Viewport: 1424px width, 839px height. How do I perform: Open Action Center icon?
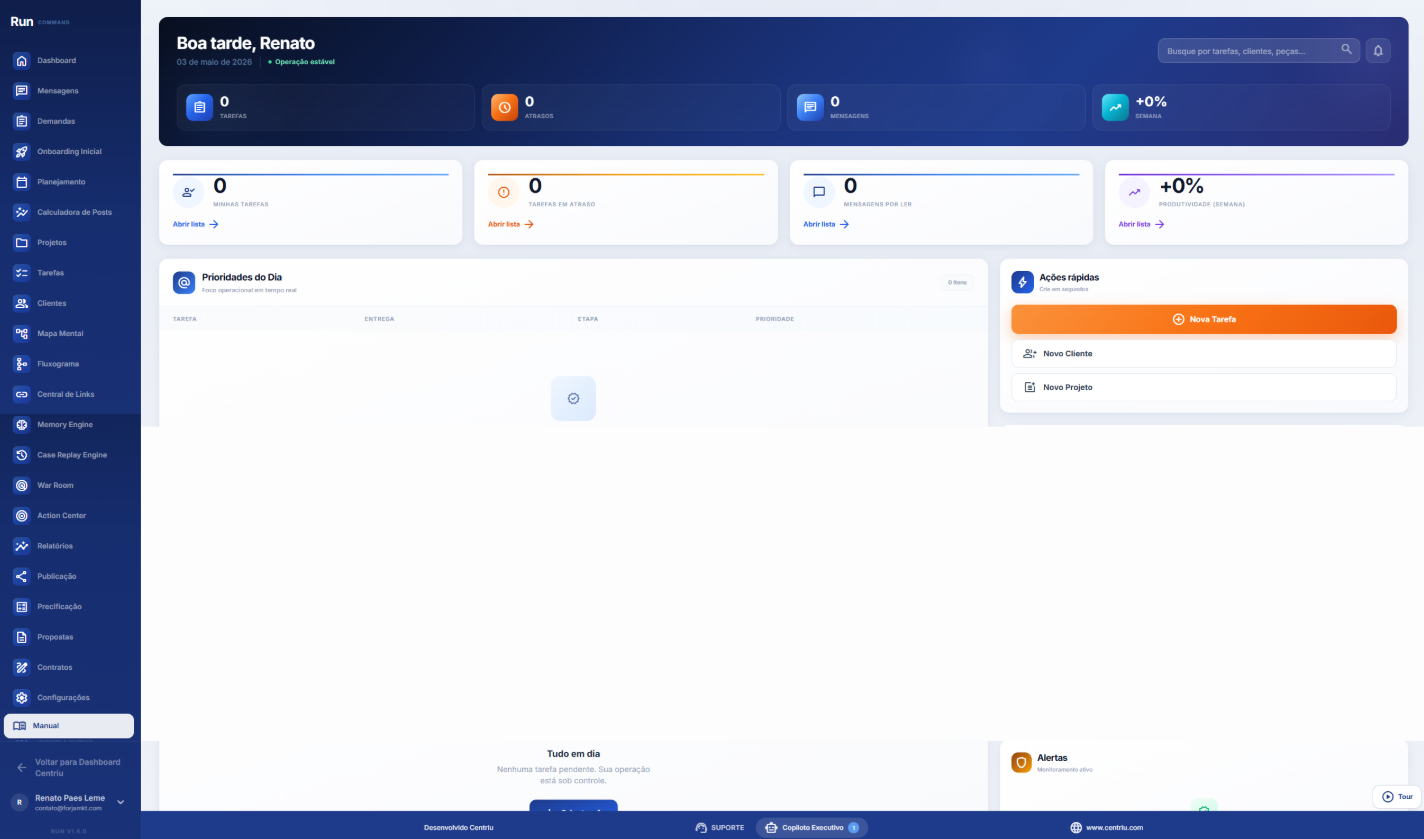click(x=21, y=516)
